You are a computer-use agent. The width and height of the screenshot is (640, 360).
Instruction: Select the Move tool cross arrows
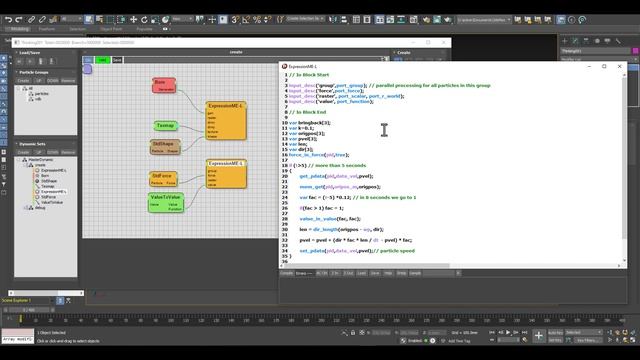coord(133,19)
